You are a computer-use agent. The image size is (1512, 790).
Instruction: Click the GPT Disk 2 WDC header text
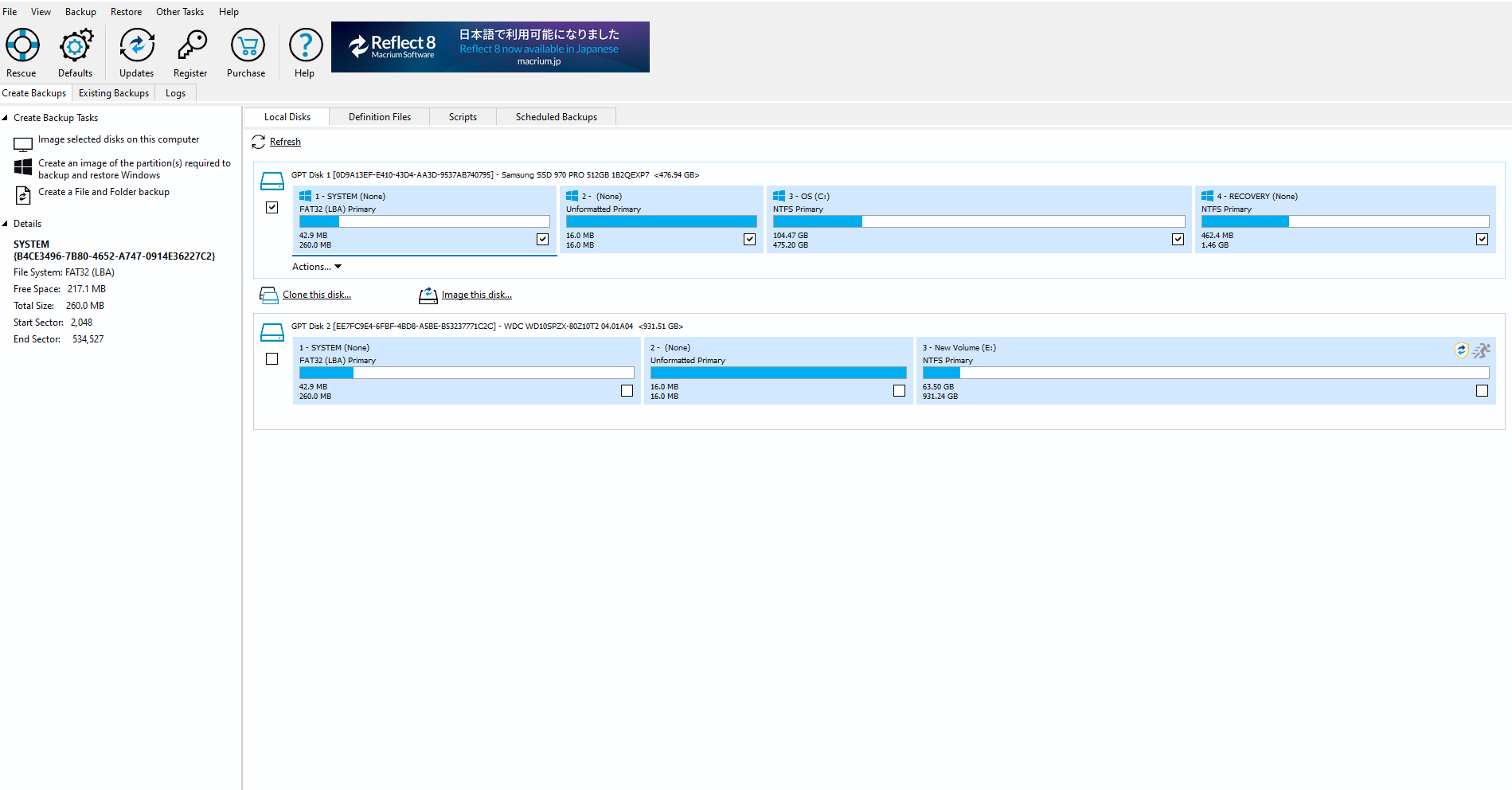pos(487,327)
